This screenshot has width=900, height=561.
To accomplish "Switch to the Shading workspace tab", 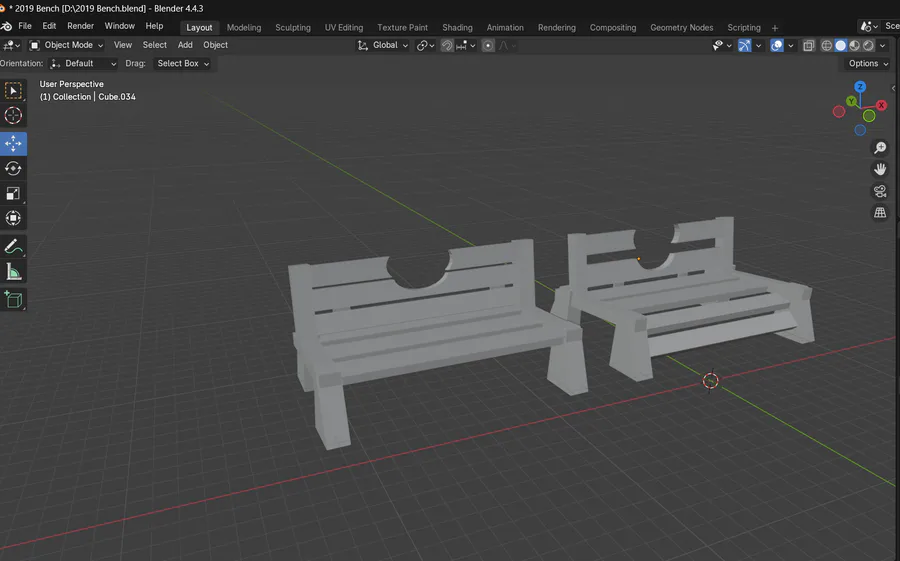I will click(457, 28).
